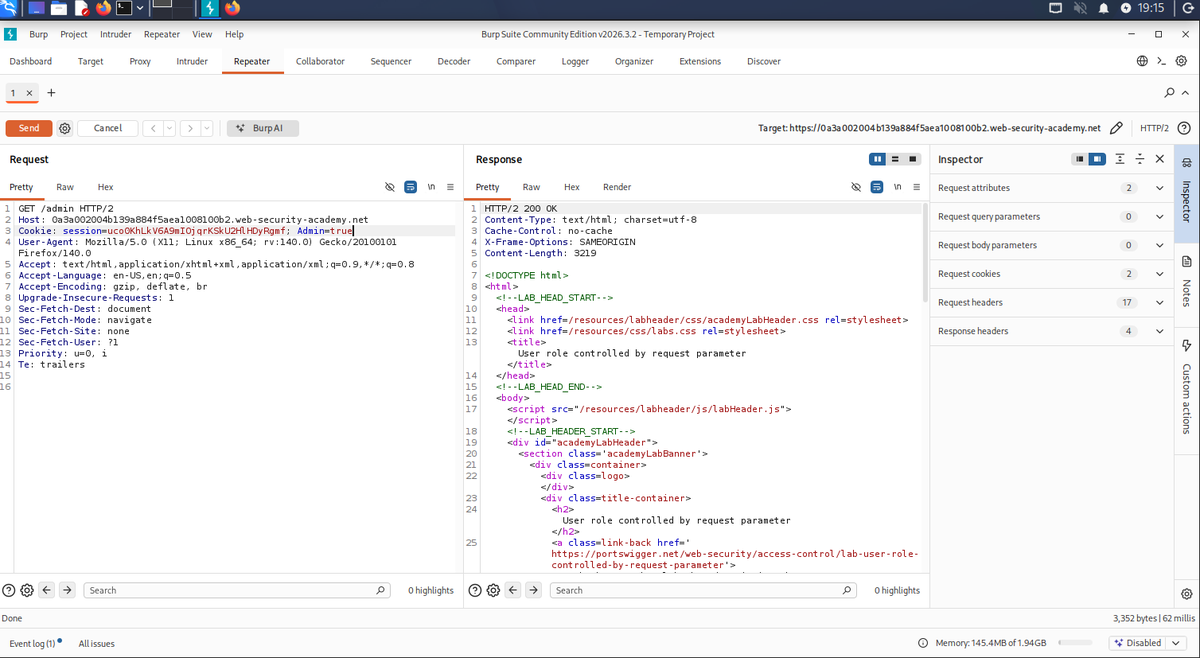This screenshot has height=658, width=1200.
Task: Switch to the Intruder tab
Action: click(x=192, y=61)
